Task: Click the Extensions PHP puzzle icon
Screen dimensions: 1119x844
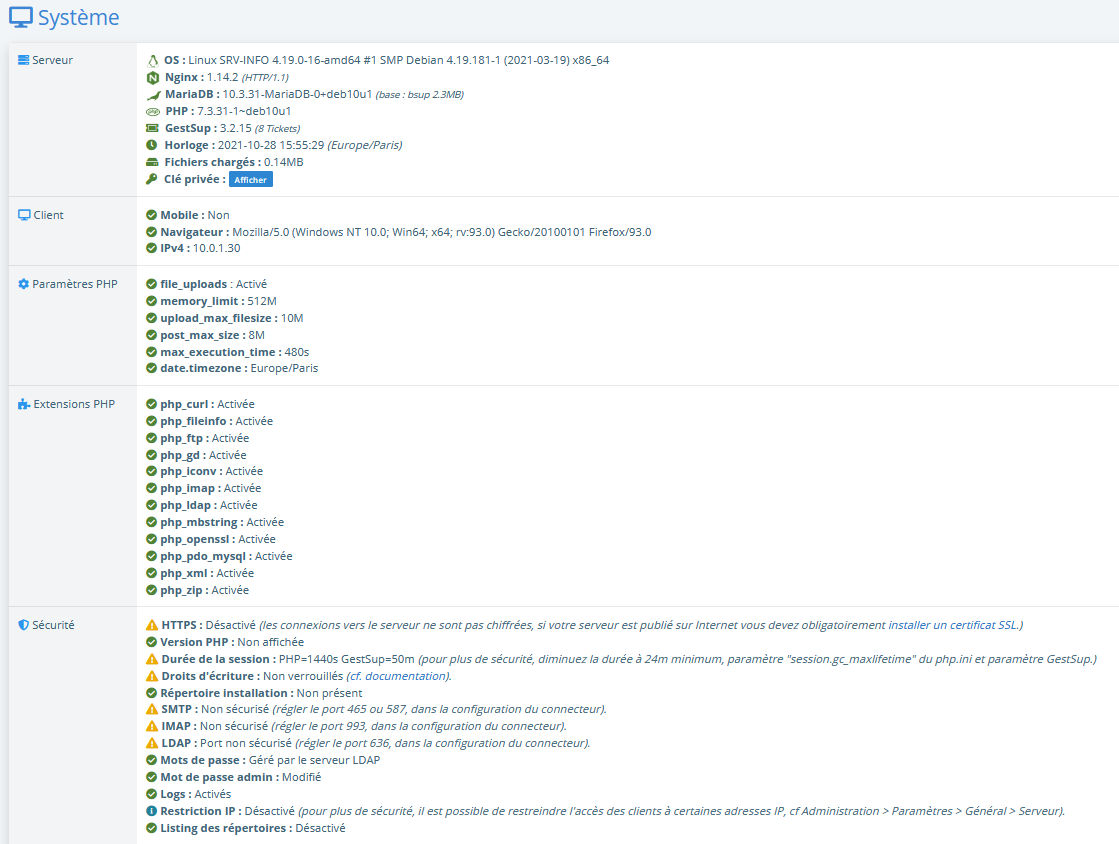Action: (x=24, y=404)
